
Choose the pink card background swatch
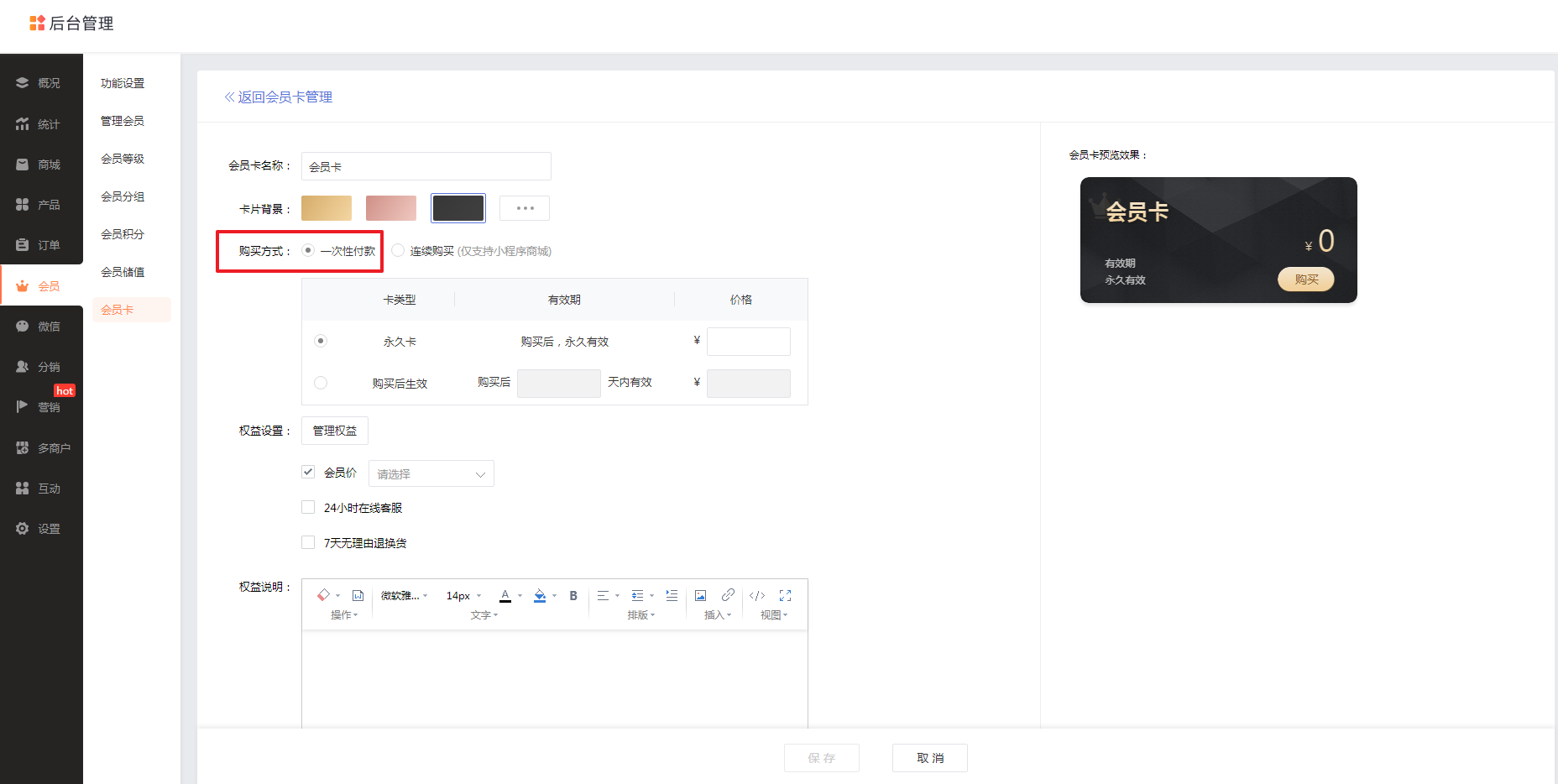tap(391, 208)
